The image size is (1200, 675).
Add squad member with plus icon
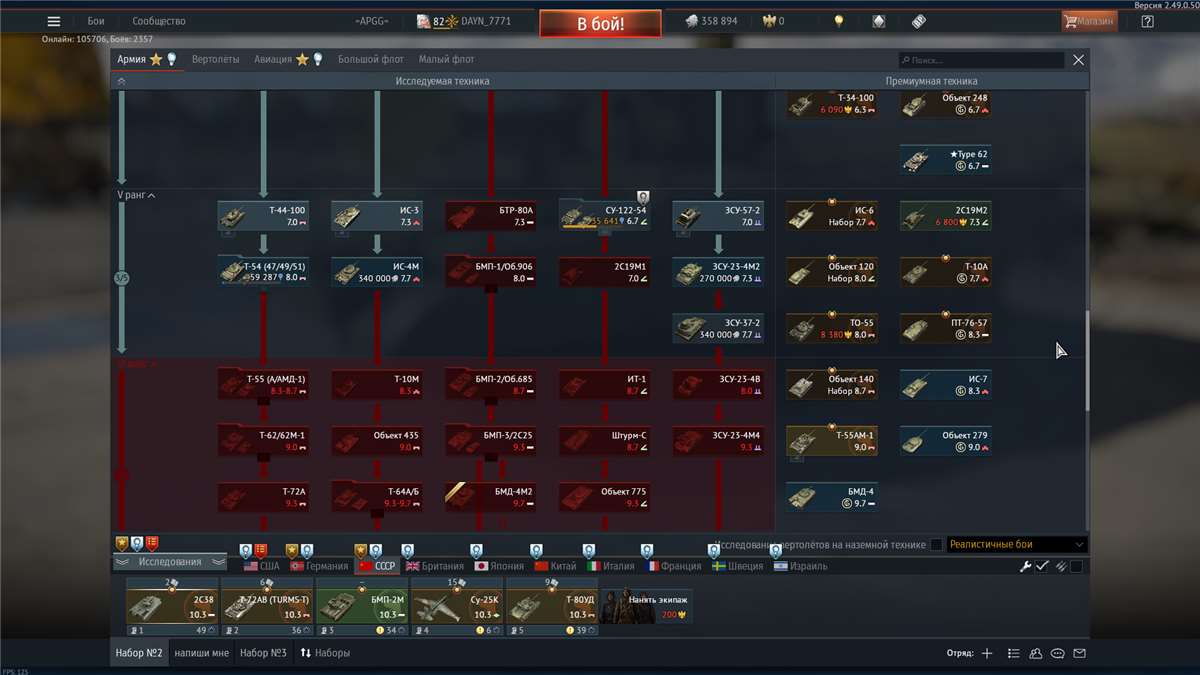click(x=987, y=653)
